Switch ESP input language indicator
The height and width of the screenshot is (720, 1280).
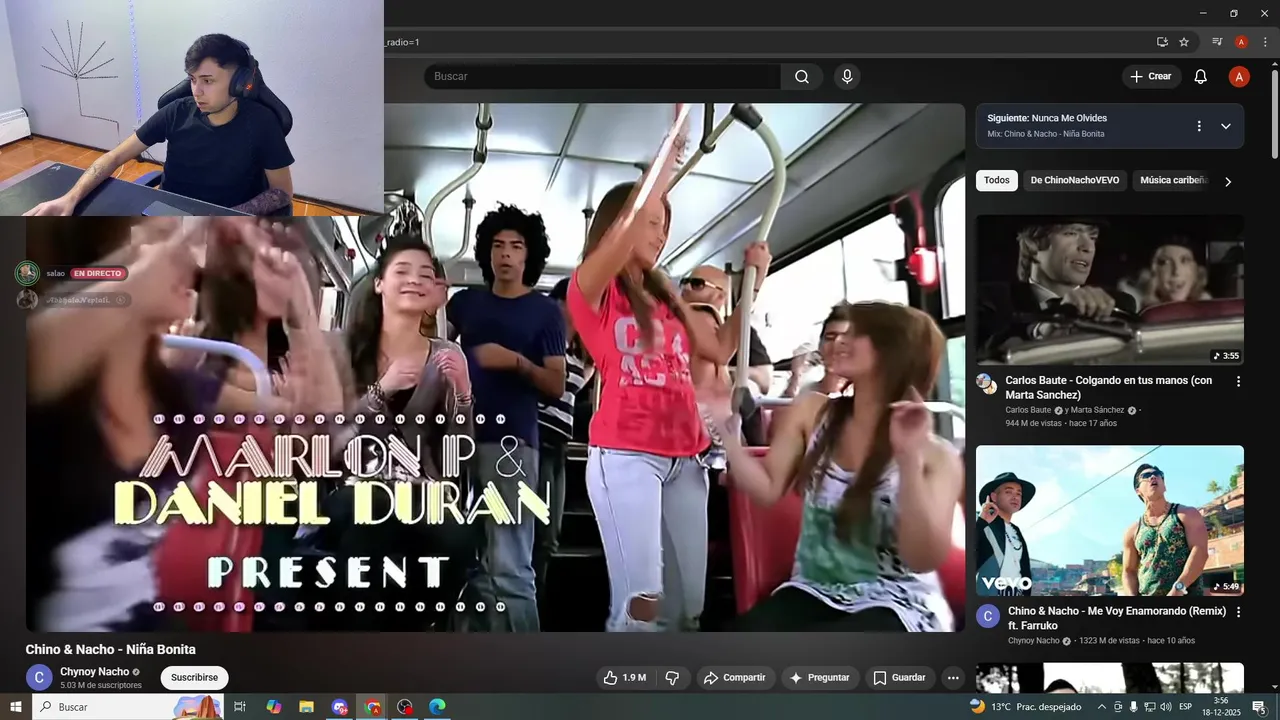click(x=1186, y=707)
